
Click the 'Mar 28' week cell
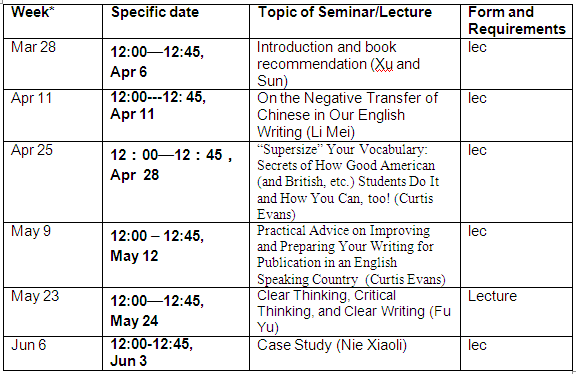click(53, 64)
